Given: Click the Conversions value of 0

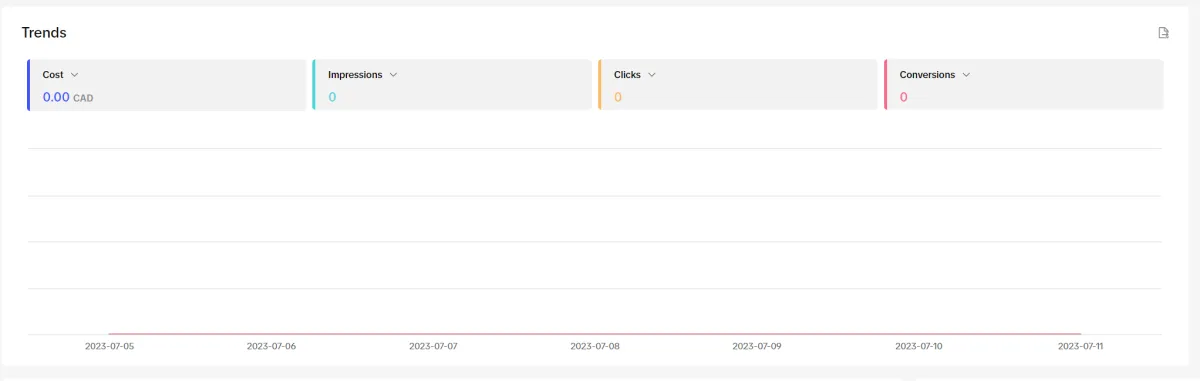Looking at the screenshot, I should 904,97.
